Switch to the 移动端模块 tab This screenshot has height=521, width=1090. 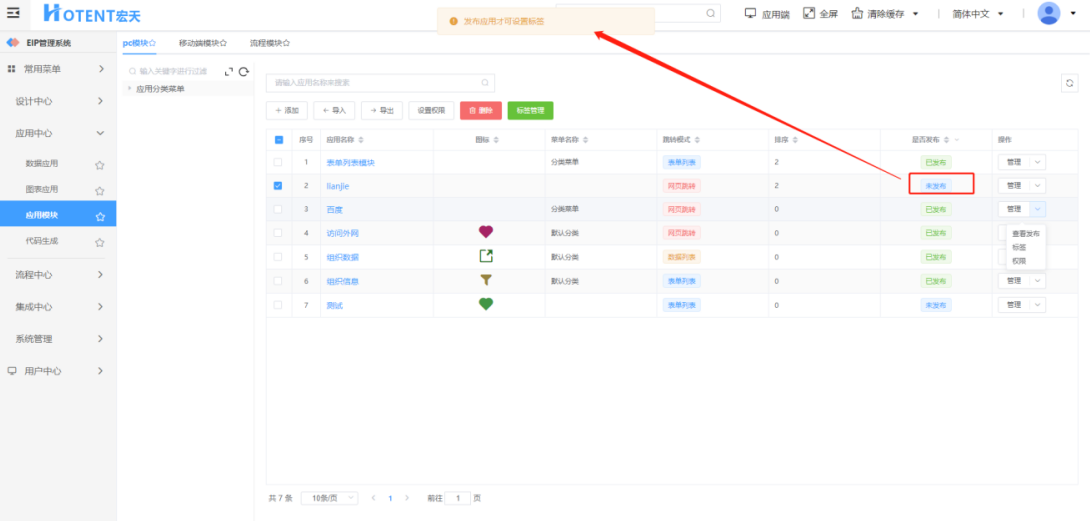pos(202,43)
